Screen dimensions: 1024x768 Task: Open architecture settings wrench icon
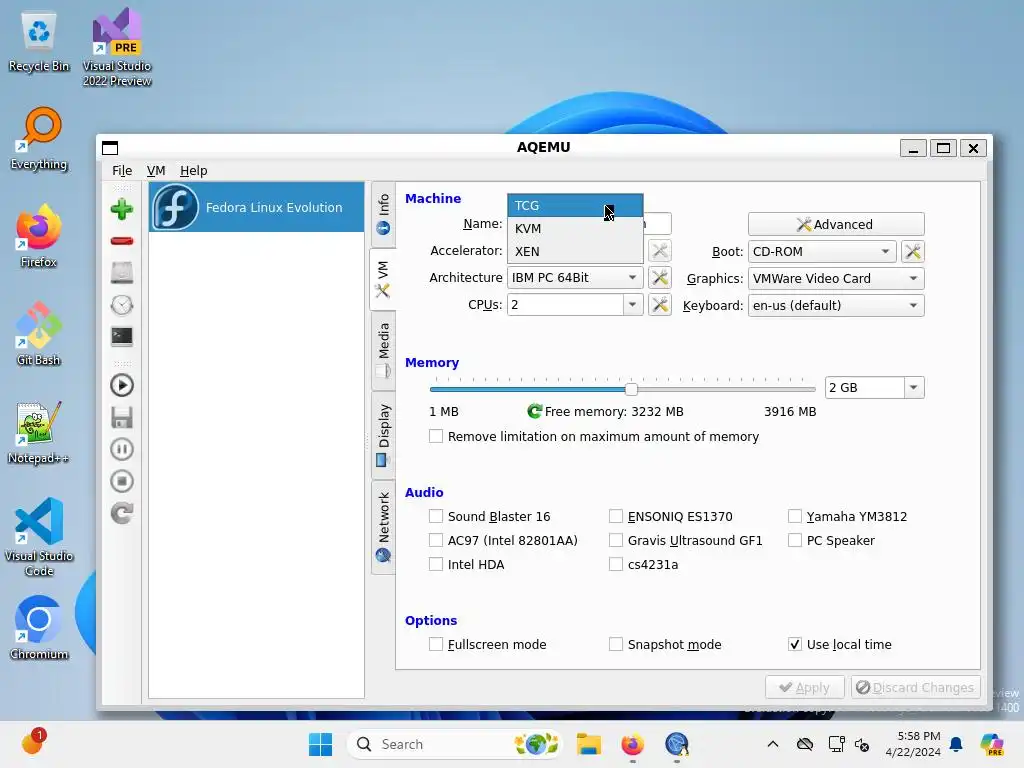[x=660, y=278]
